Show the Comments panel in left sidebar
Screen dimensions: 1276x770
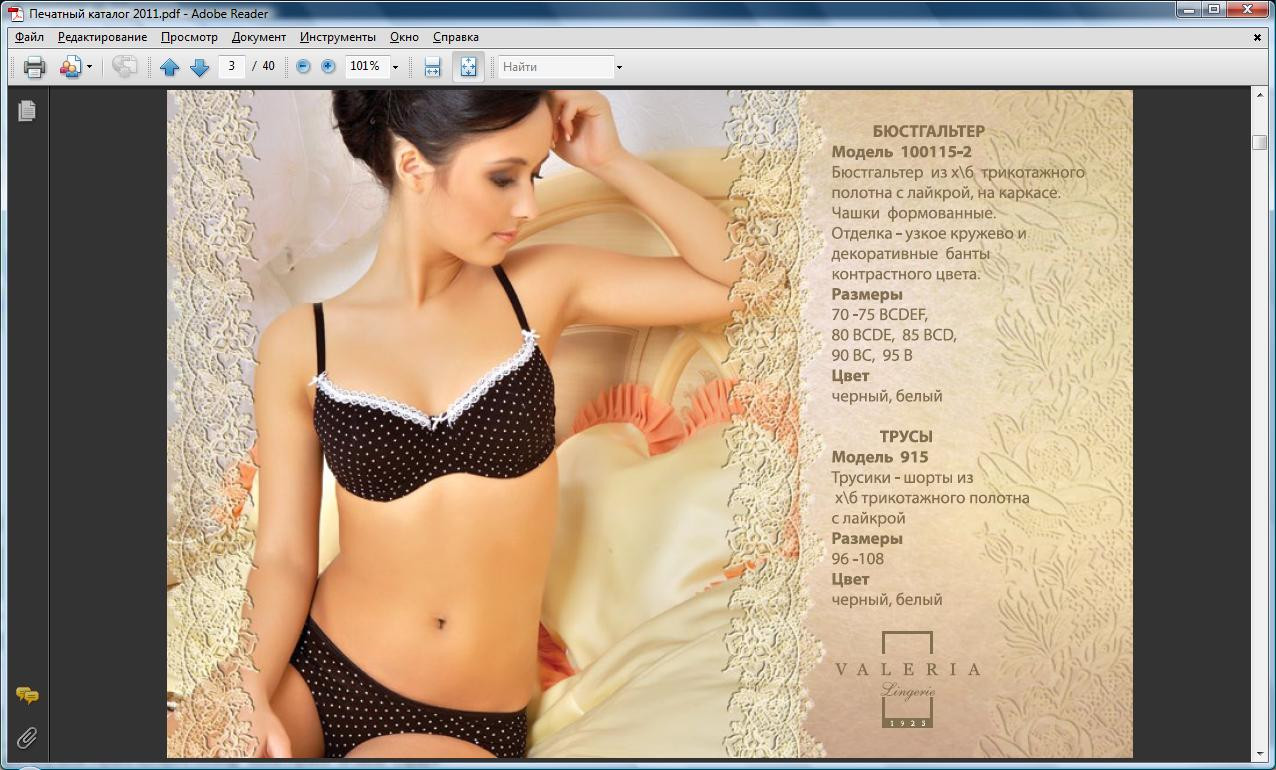pos(27,695)
